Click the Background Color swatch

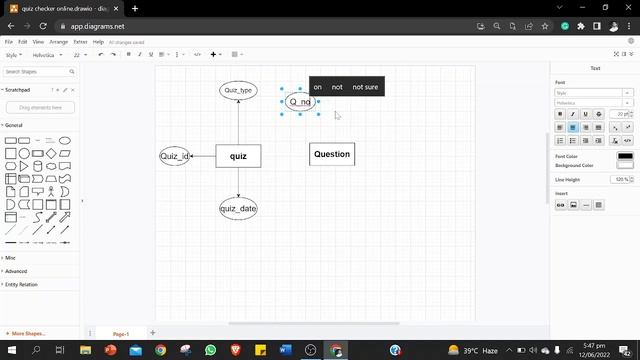point(625,165)
